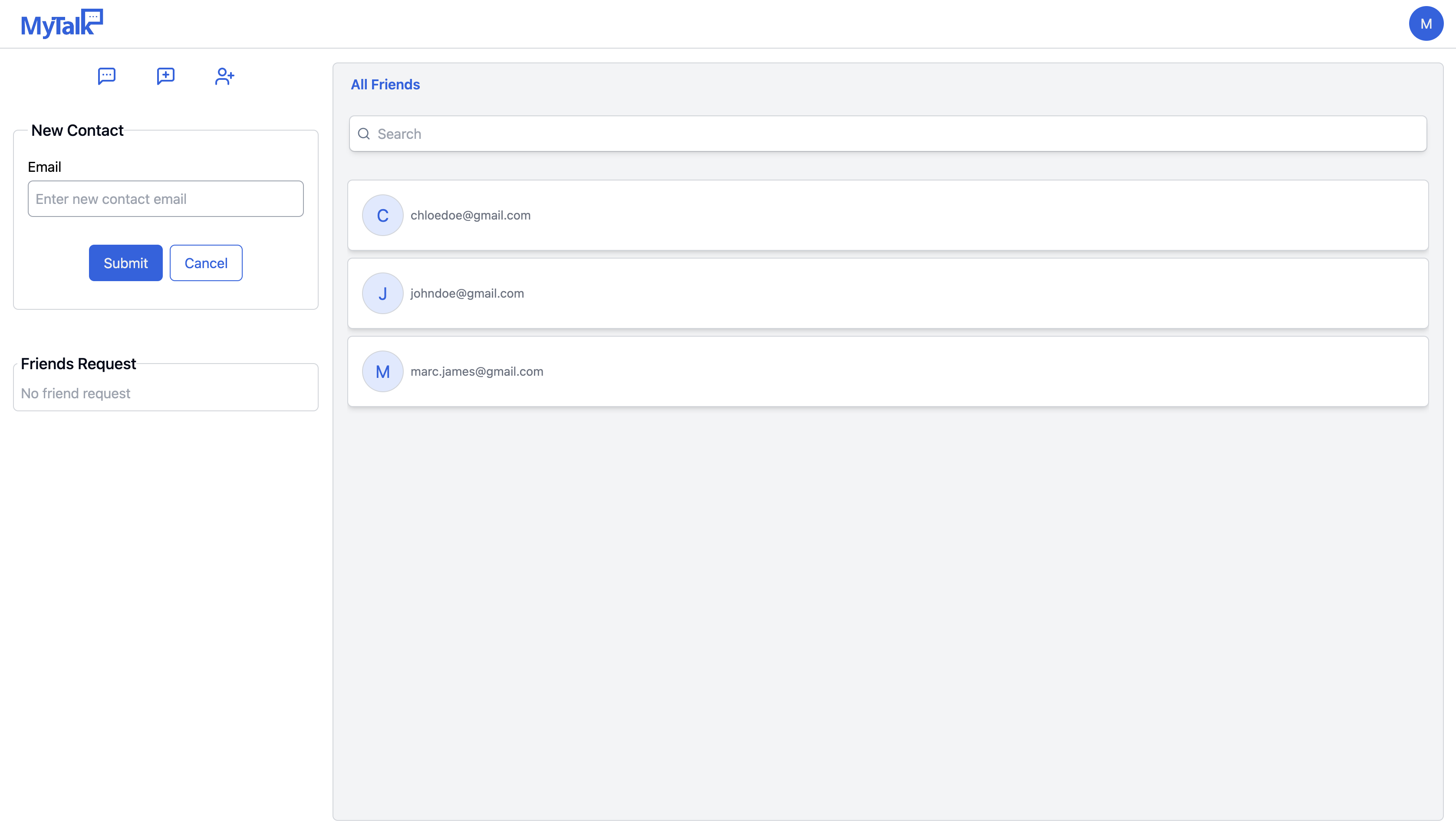
Task: Click the MyTalk logo
Action: coord(62,23)
